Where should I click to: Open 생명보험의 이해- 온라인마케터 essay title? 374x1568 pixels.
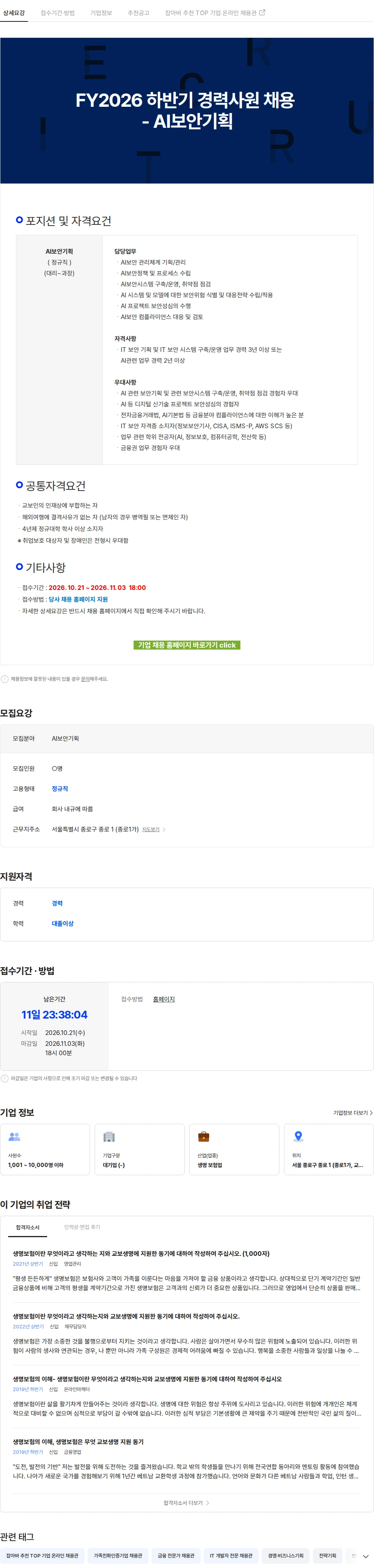[147, 1379]
